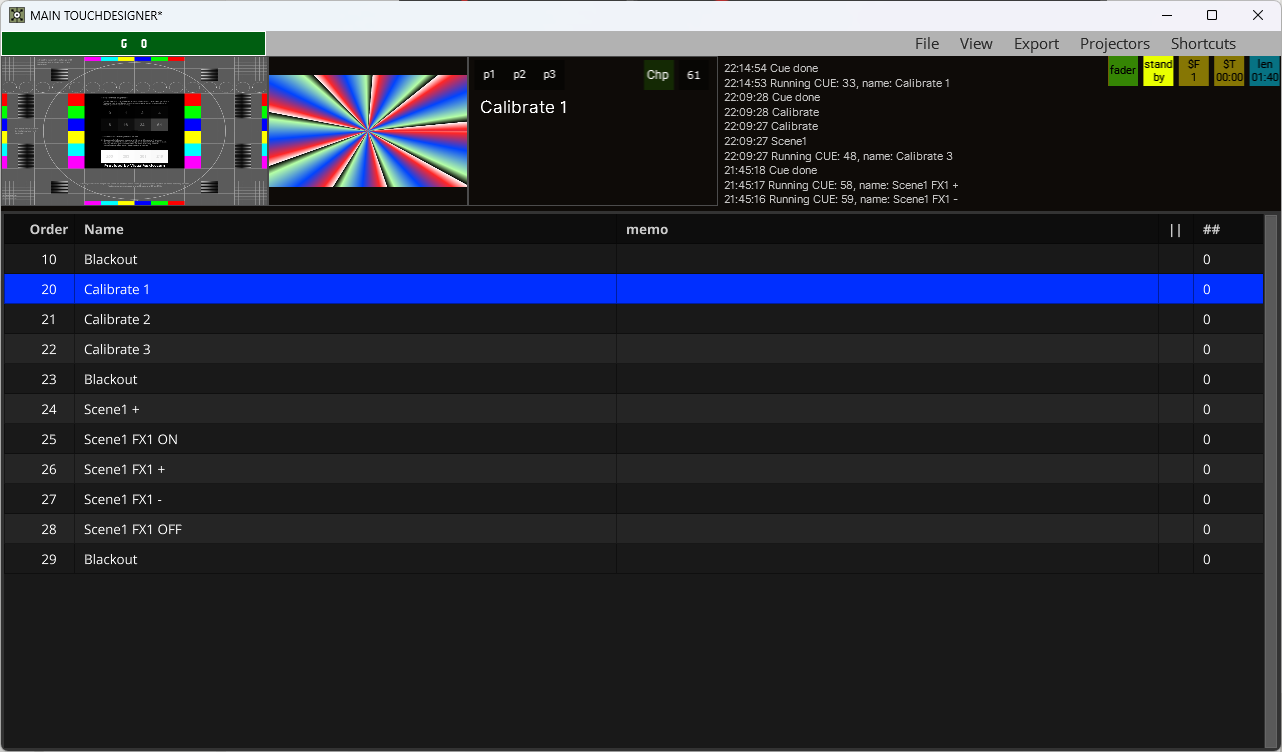Click the log line Running CUE: 58
Image resolution: width=1282 pixels, height=752 pixels.
841,185
